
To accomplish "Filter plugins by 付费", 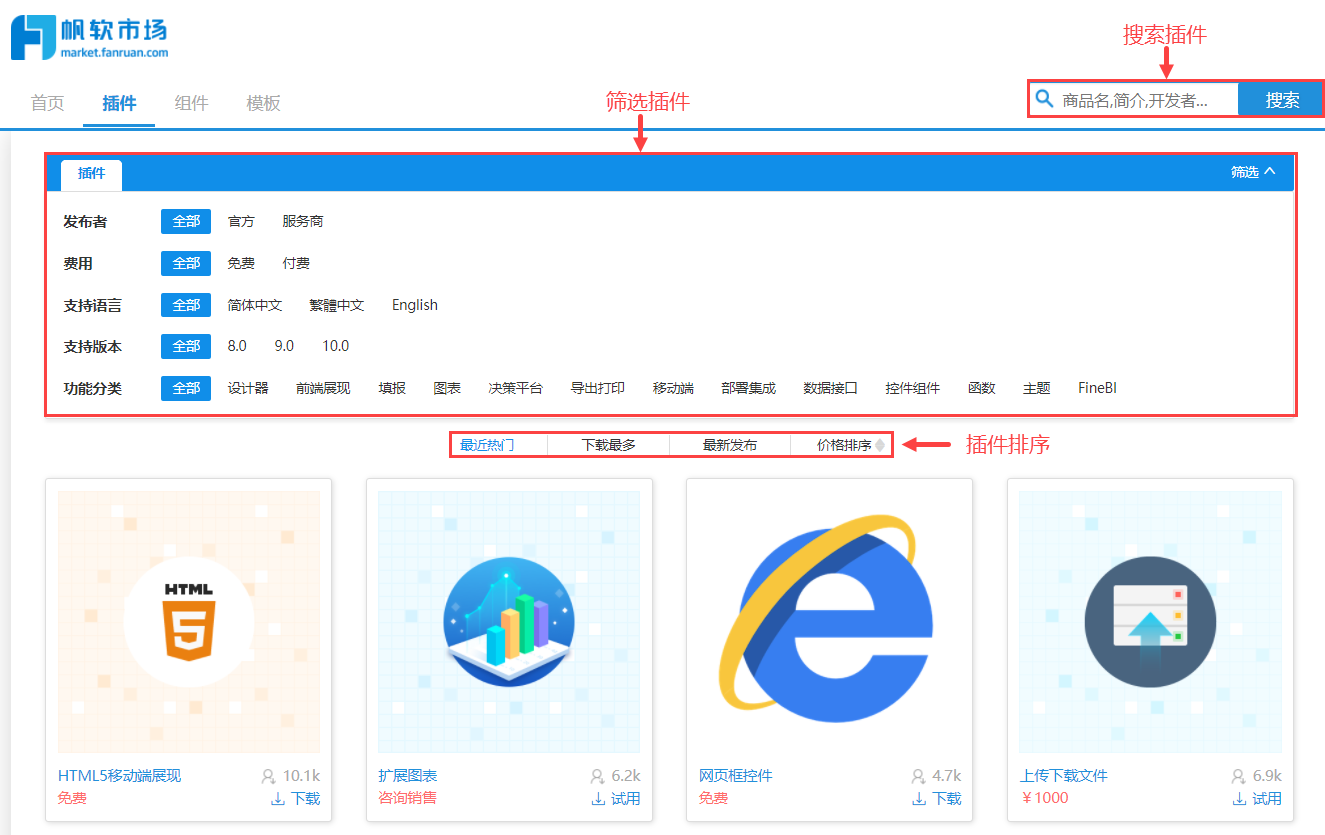I will tap(296, 263).
